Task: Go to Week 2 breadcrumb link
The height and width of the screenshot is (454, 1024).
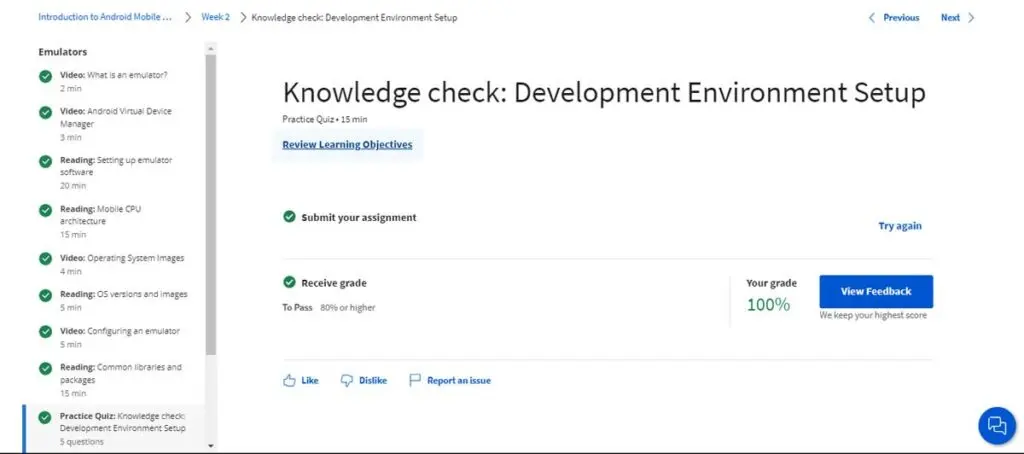Action: [x=216, y=17]
